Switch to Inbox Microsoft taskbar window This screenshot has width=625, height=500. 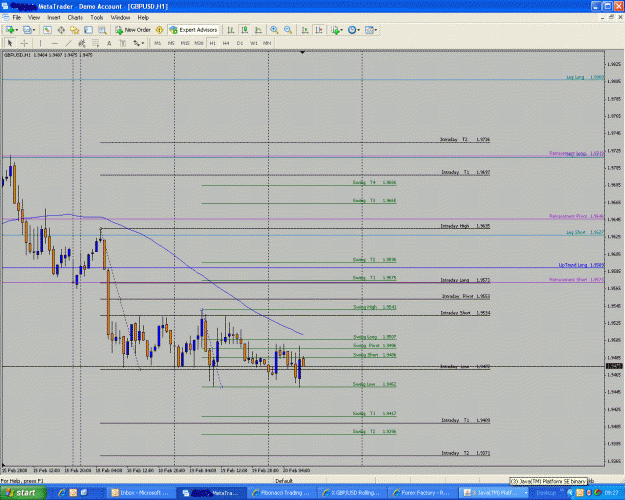(140, 493)
